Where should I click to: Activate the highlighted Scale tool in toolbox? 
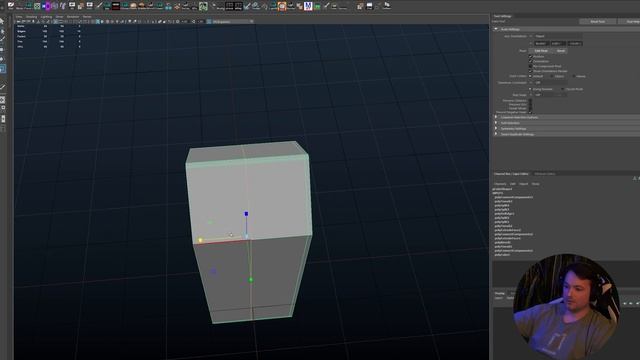(x=2, y=69)
